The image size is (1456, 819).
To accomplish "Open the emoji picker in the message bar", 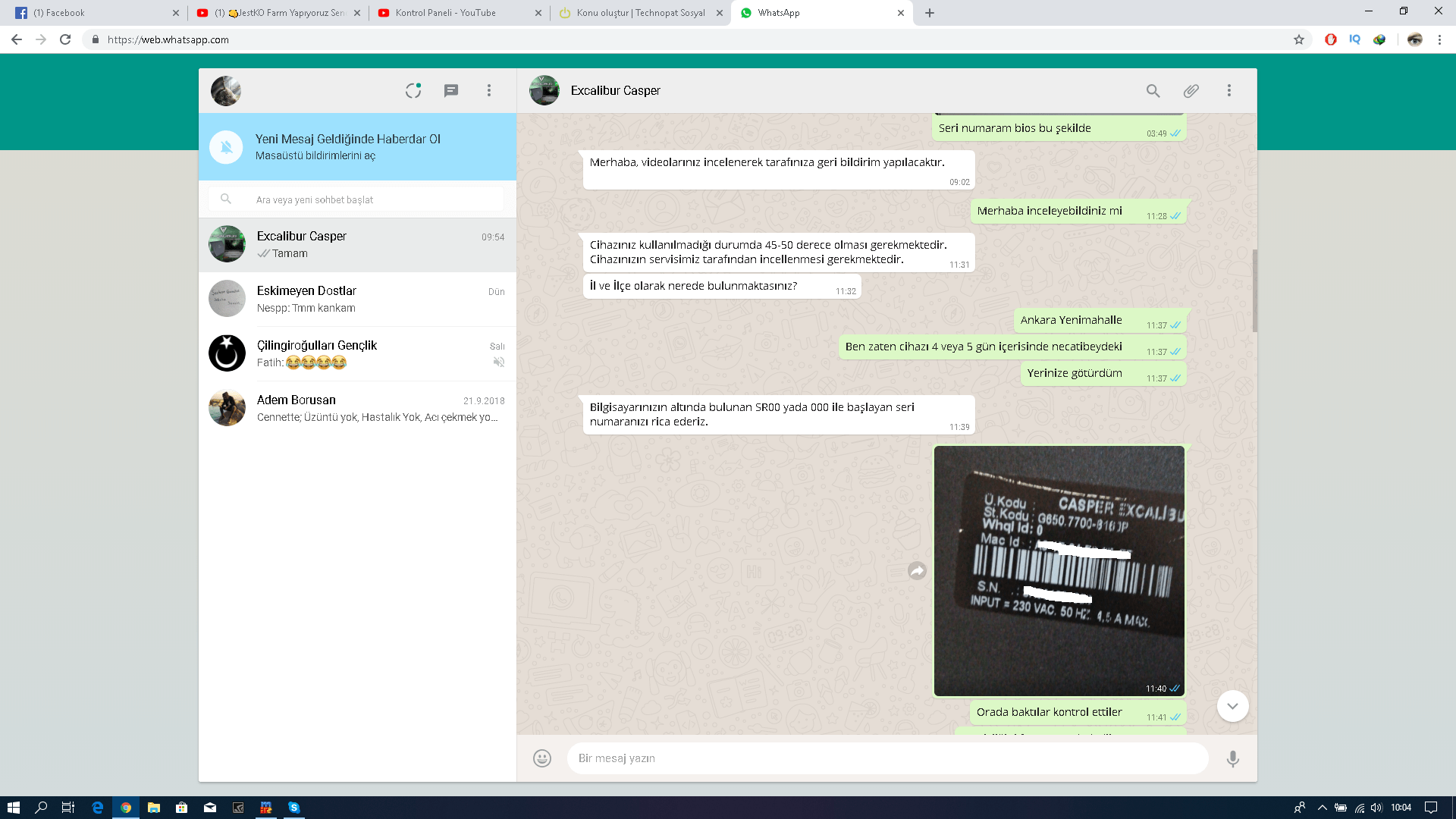I will [541, 758].
